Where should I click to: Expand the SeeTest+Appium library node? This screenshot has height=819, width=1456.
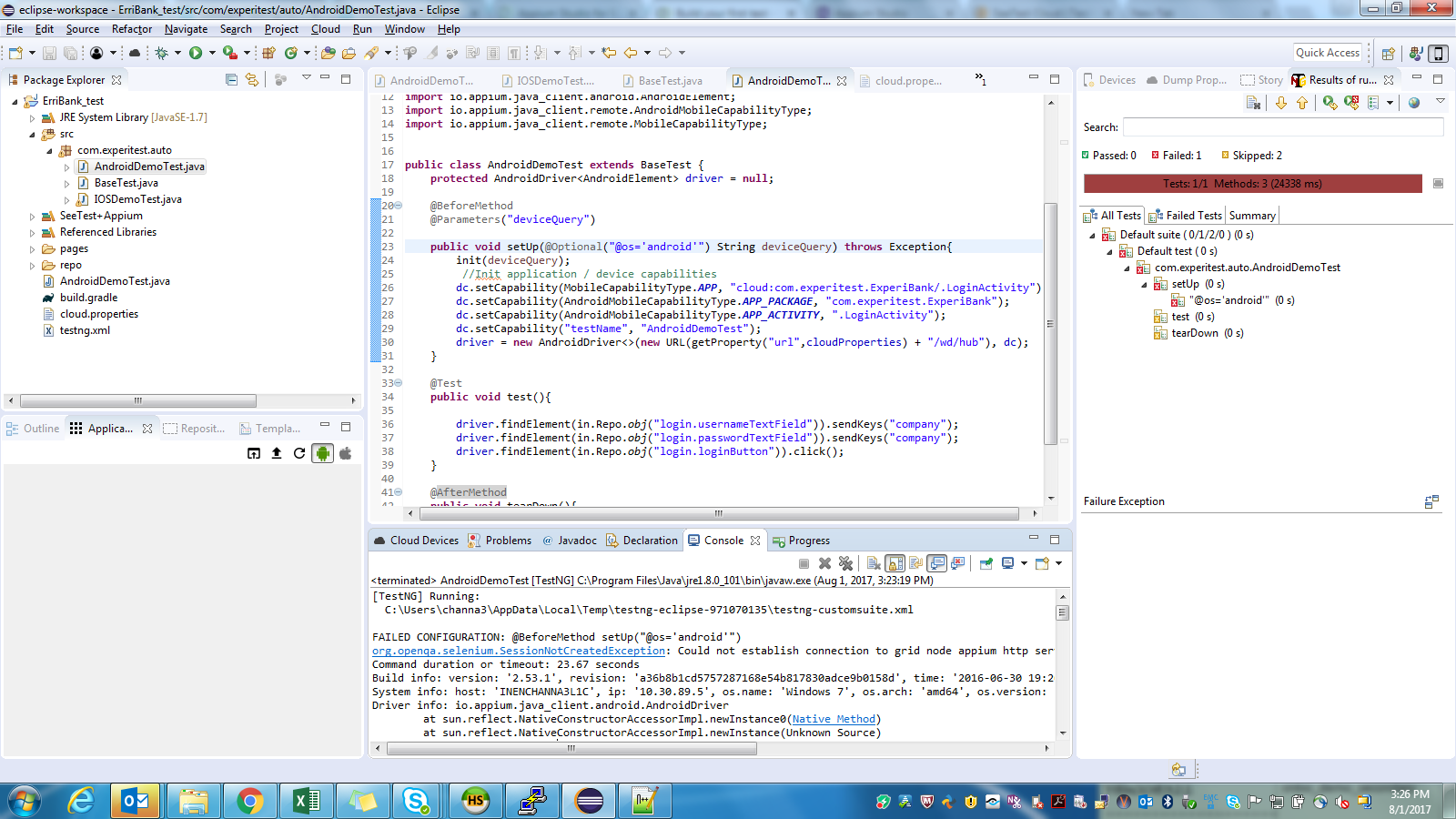tap(33, 217)
